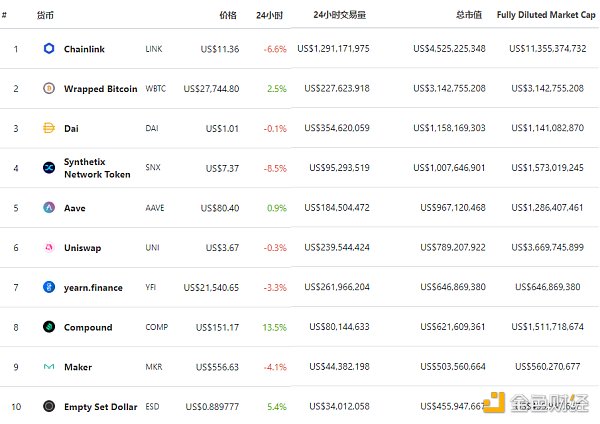Click the yearn.finance logo icon

click(x=49, y=287)
